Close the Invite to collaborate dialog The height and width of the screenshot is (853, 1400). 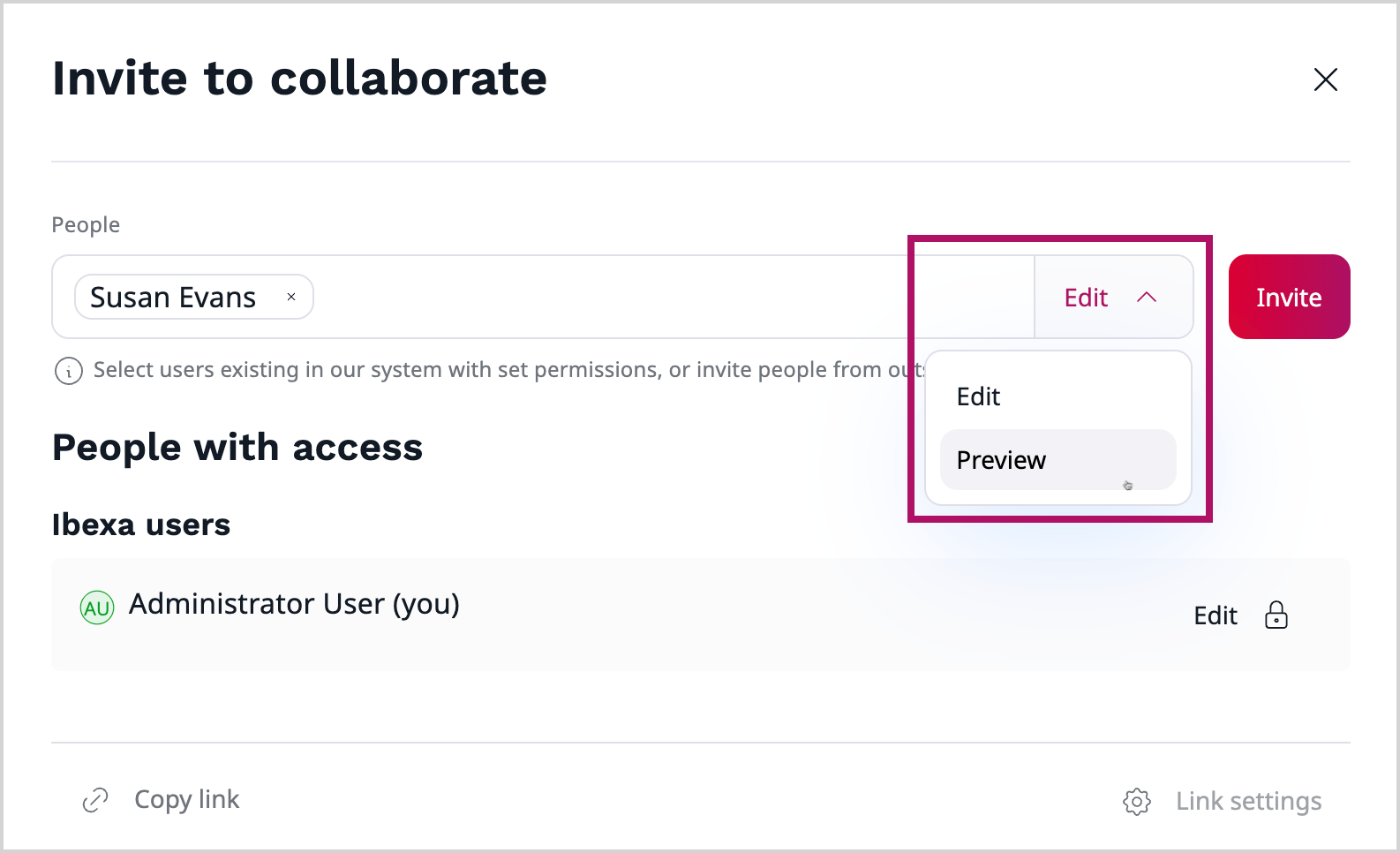tap(1326, 79)
